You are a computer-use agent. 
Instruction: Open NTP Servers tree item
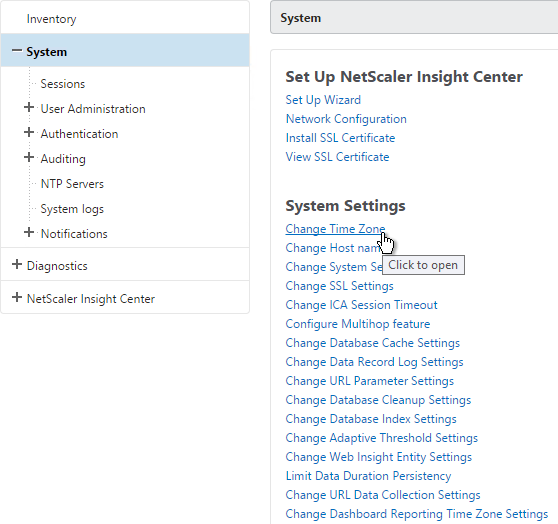pyautogui.click(x=72, y=184)
